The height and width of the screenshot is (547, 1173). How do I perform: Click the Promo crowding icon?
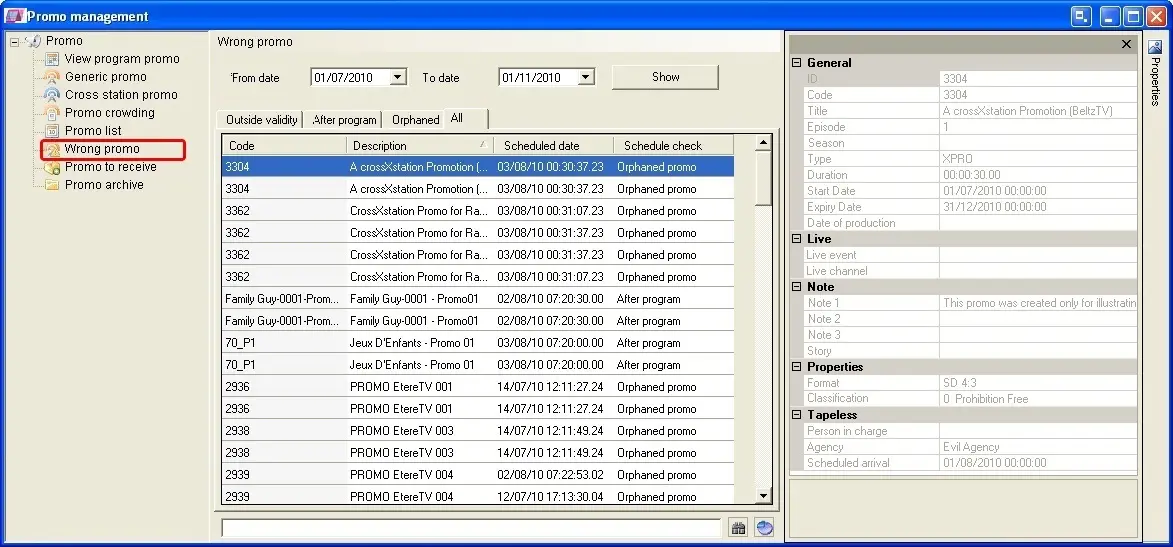tap(52, 113)
